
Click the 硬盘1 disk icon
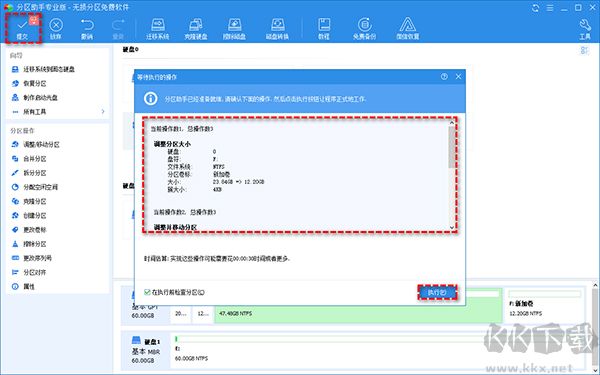point(136,340)
